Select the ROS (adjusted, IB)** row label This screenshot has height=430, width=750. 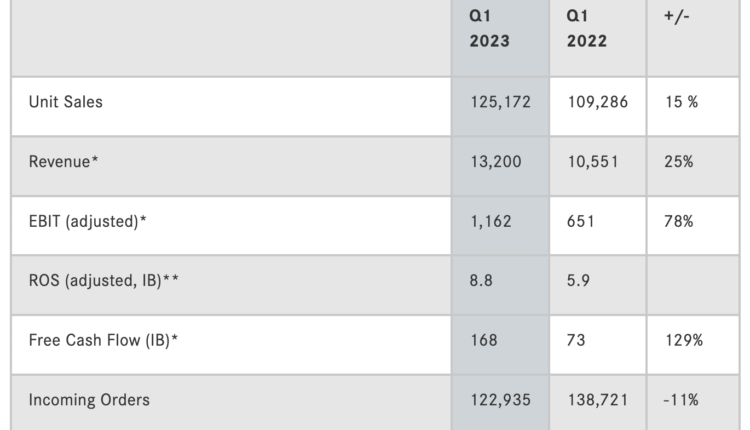(104, 280)
